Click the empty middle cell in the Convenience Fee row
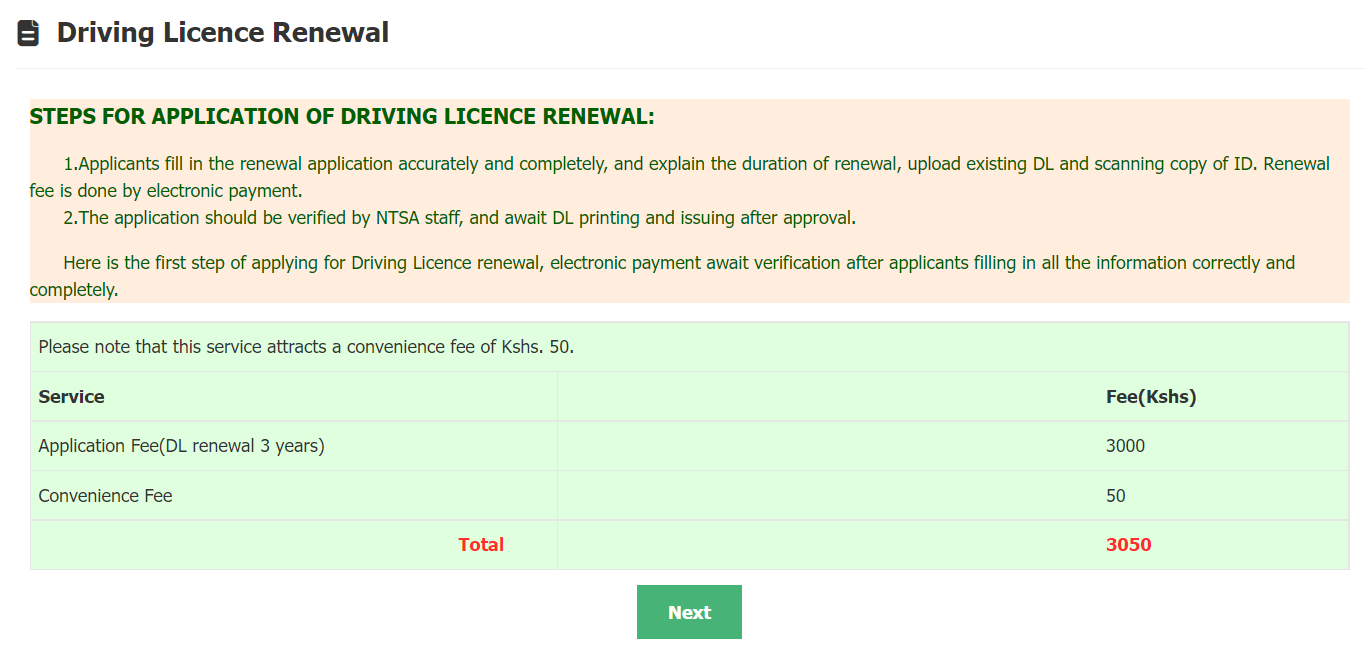Image resolution: width=1370 pixels, height=663 pixels. click(827, 496)
